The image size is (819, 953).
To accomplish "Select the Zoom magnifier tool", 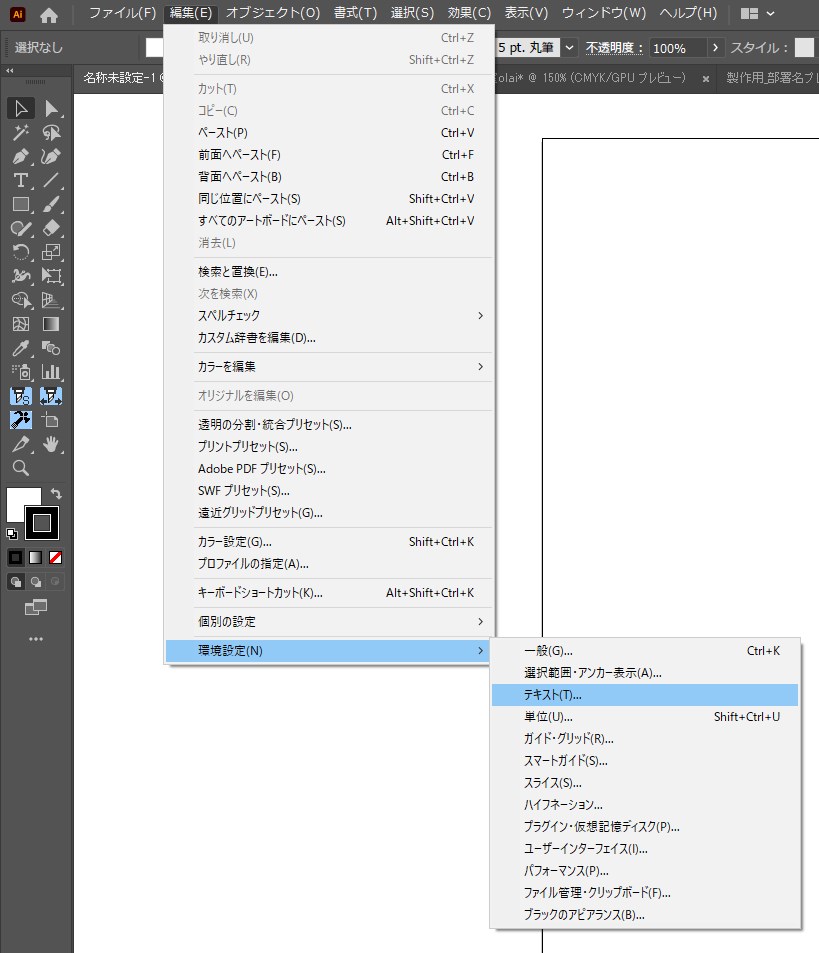I will 21,468.
